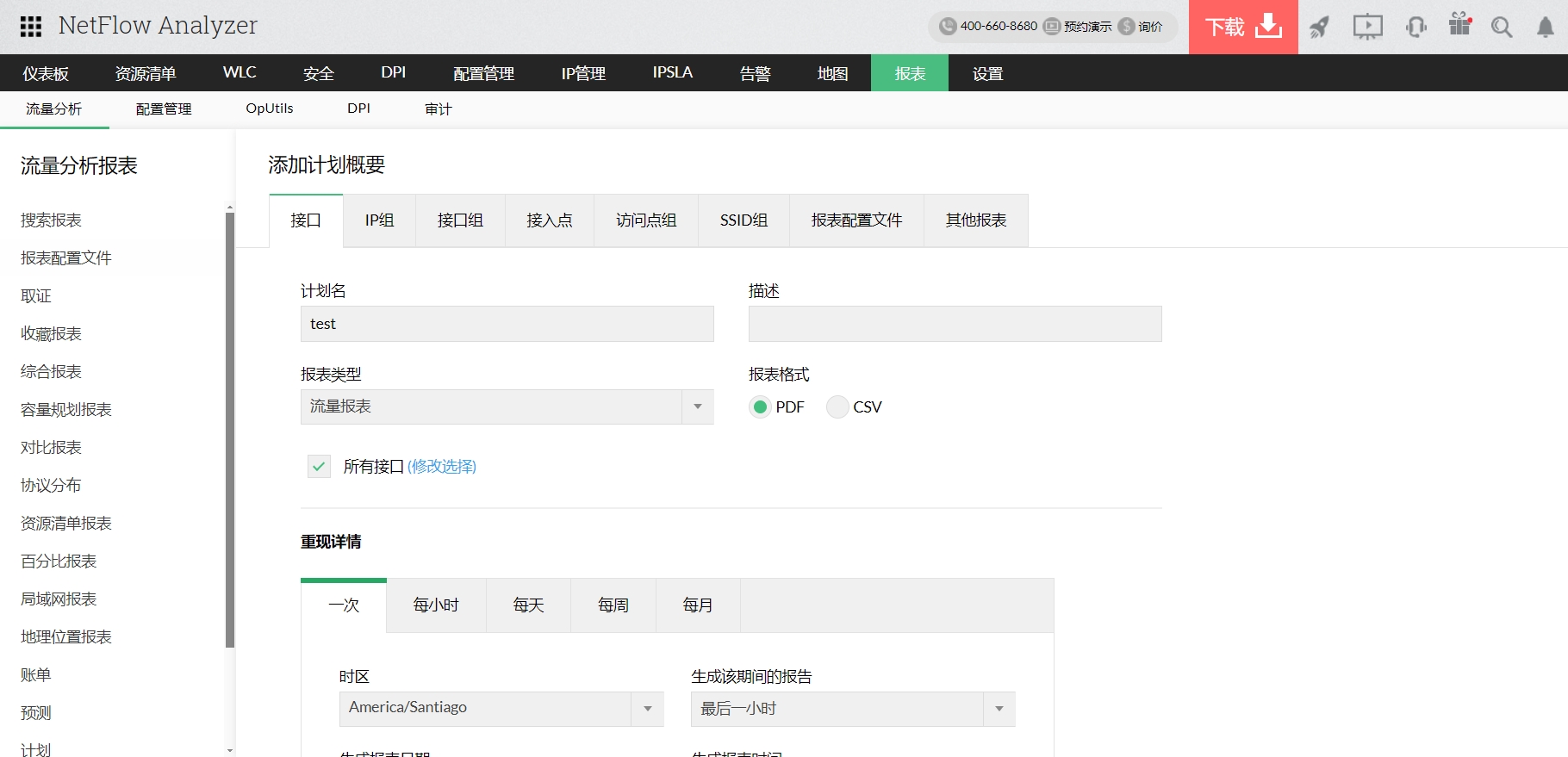The width and height of the screenshot is (1568, 757).
Task: Toggle the 所有接口 checkbox
Action: tap(319, 467)
